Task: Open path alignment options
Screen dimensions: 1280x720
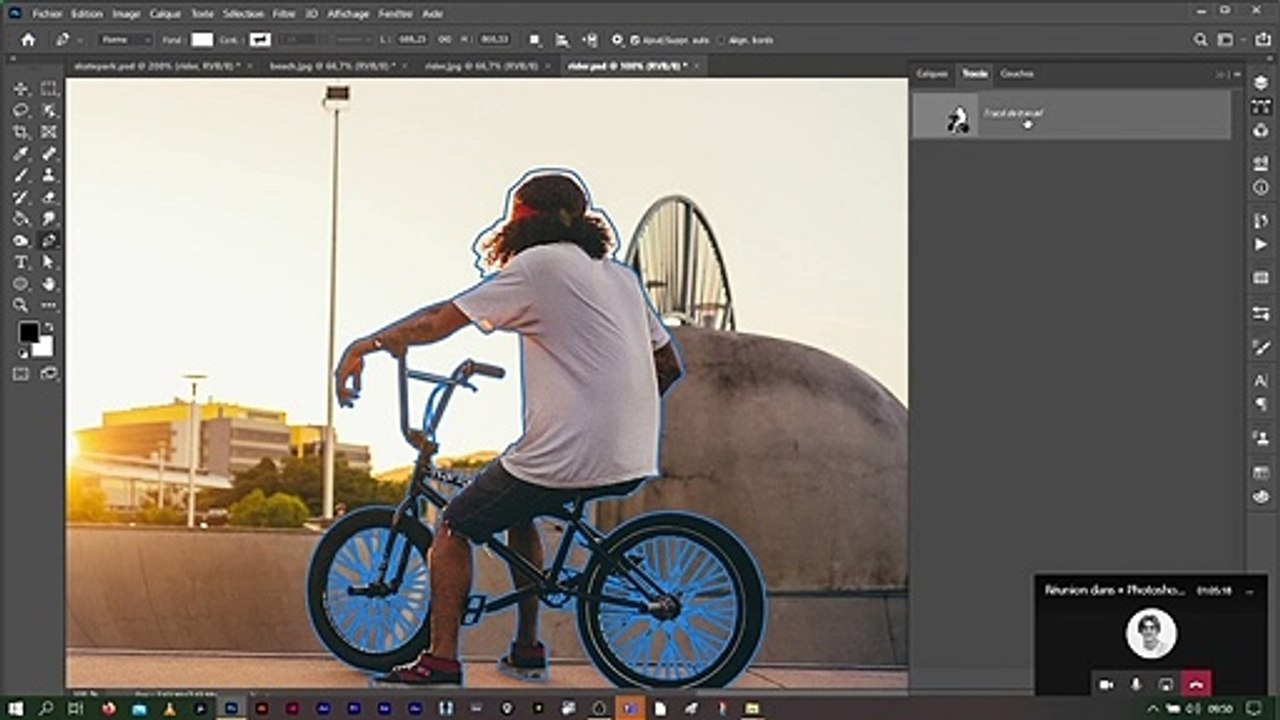Action: pos(563,40)
